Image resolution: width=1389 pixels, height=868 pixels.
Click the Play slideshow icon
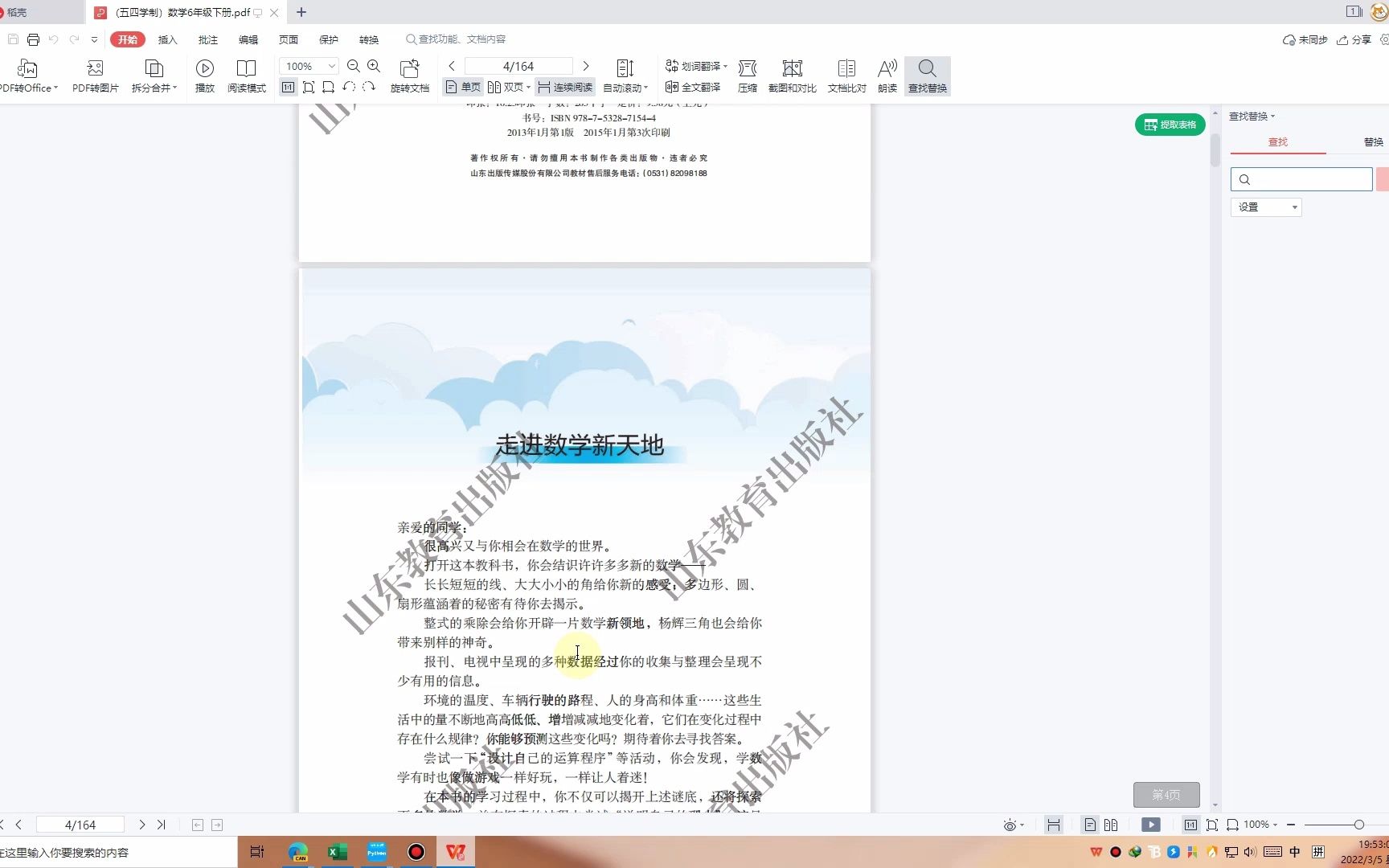click(x=205, y=76)
